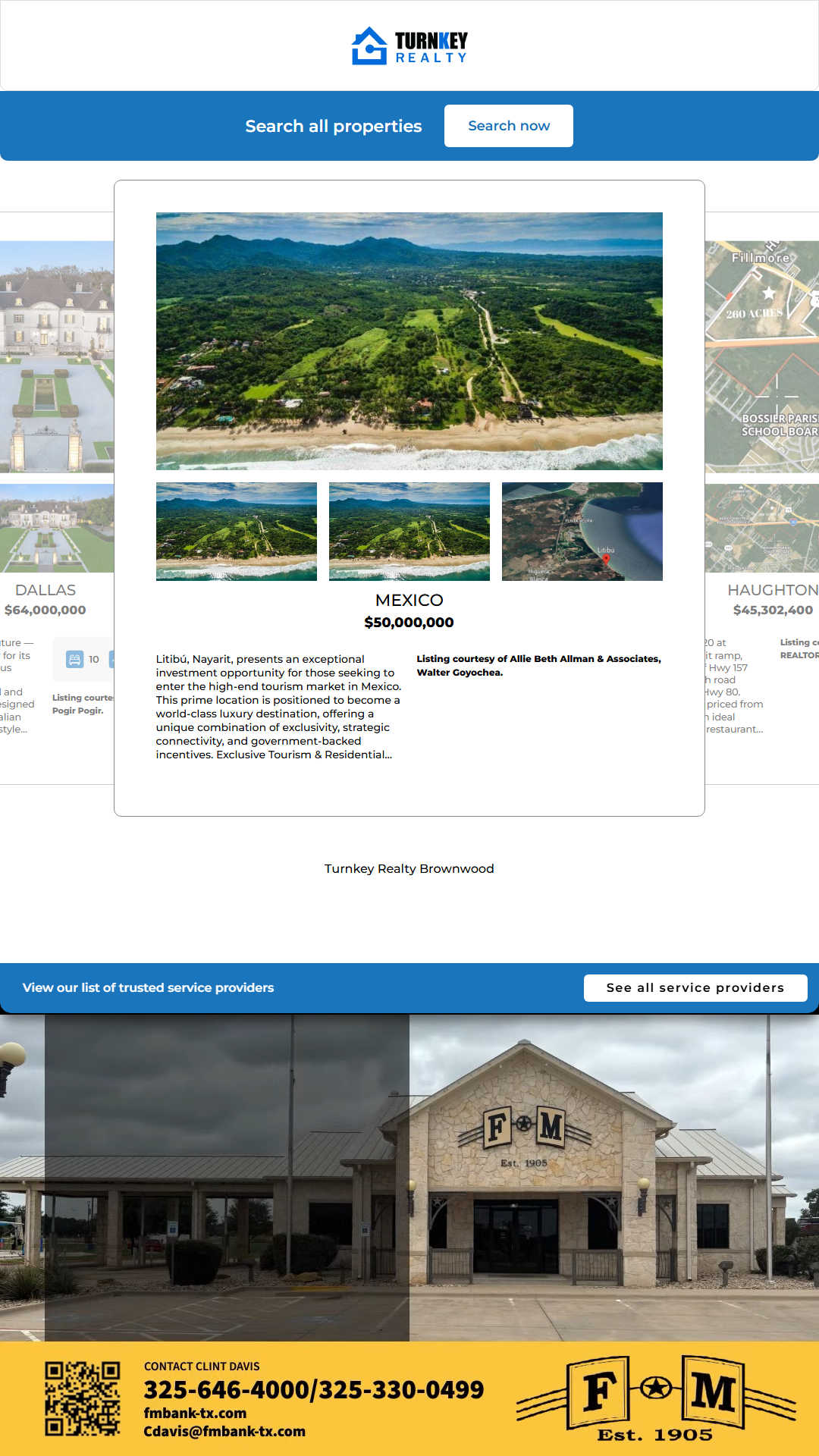The width and height of the screenshot is (819, 1456).
Task: Open See all service providers
Action: [x=695, y=987]
